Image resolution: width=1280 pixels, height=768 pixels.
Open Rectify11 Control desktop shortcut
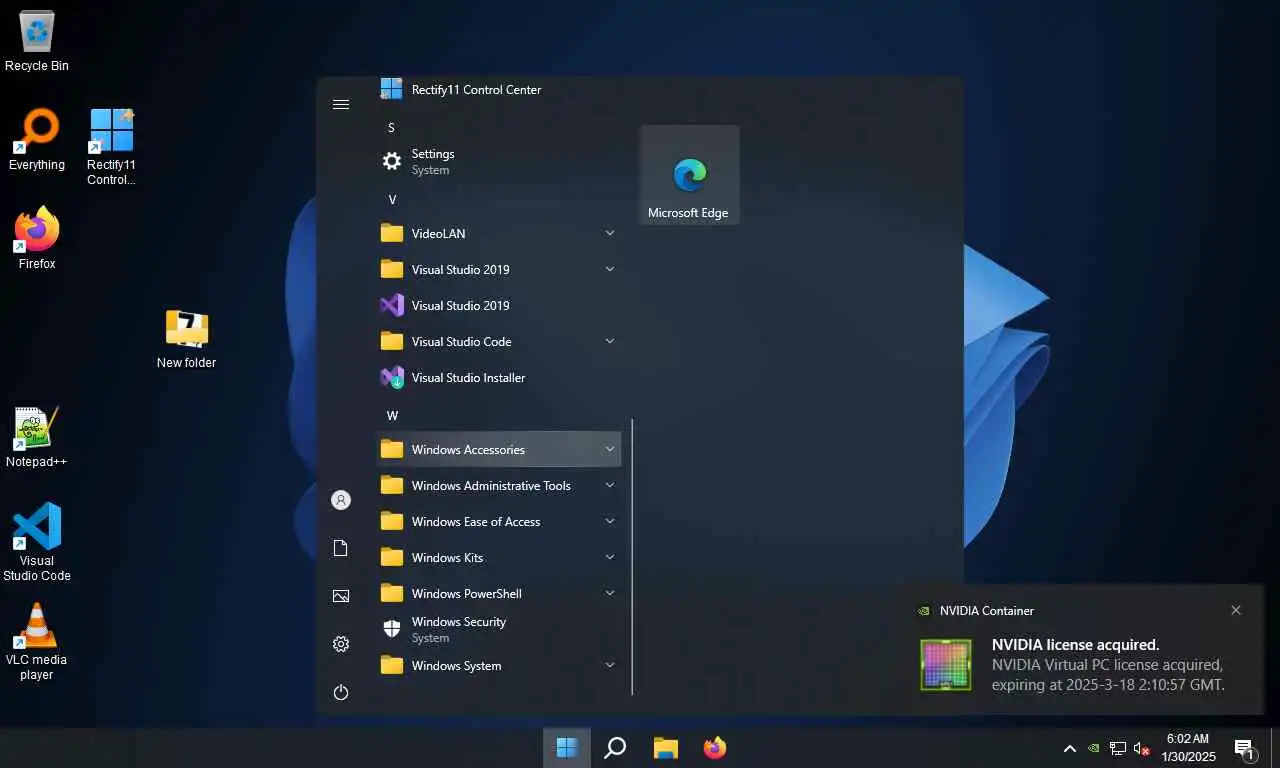click(111, 147)
